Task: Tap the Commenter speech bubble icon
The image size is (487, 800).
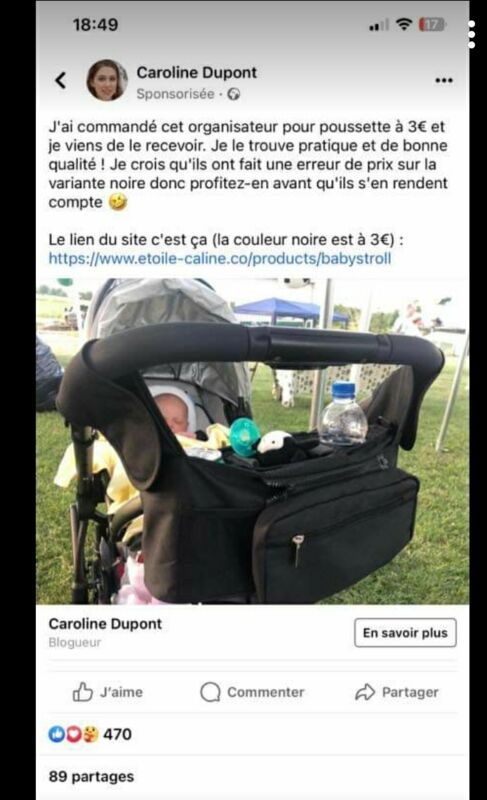Action: (210, 692)
